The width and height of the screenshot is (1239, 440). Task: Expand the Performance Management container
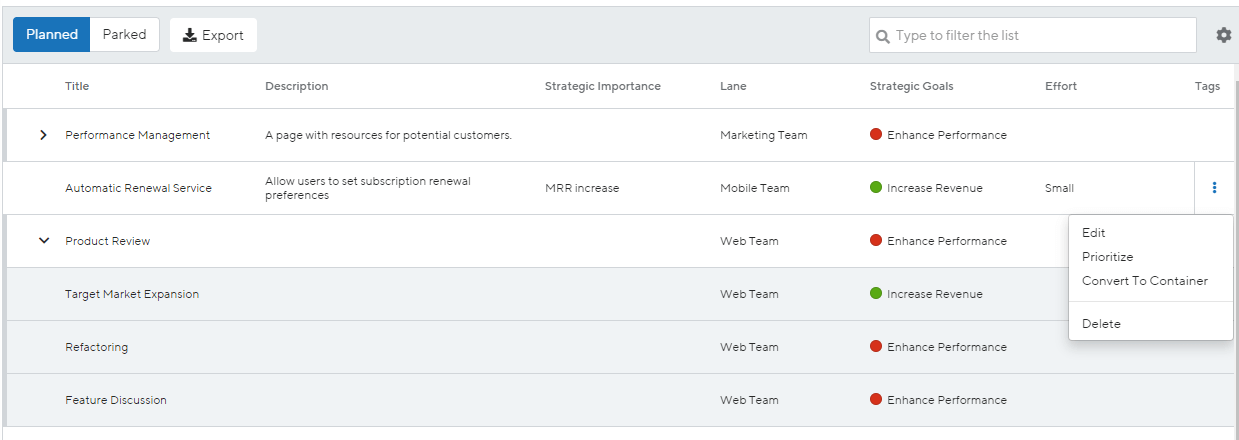point(43,135)
